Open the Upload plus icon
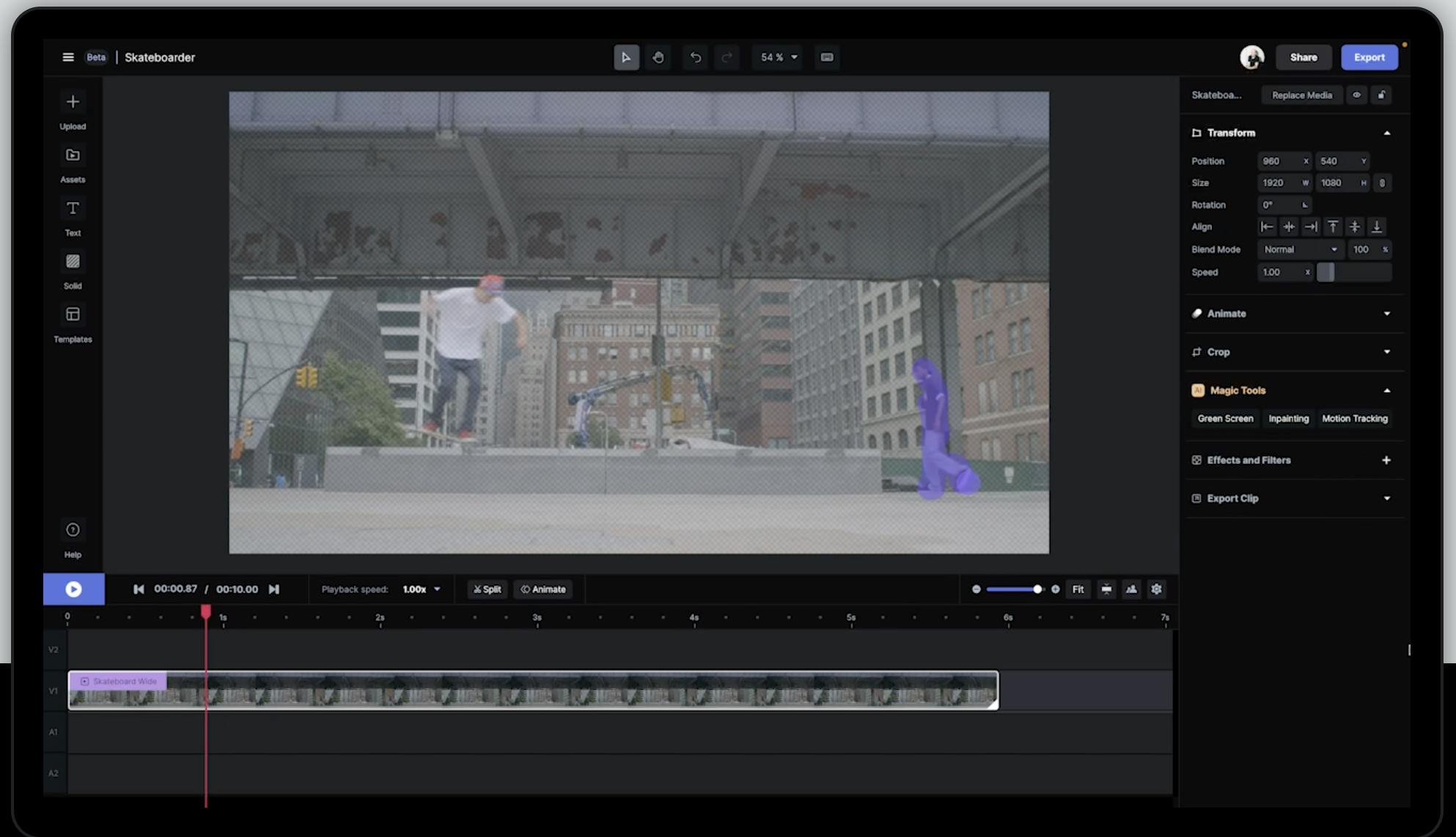This screenshot has width=1456, height=837. pyautogui.click(x=73, y=102)
